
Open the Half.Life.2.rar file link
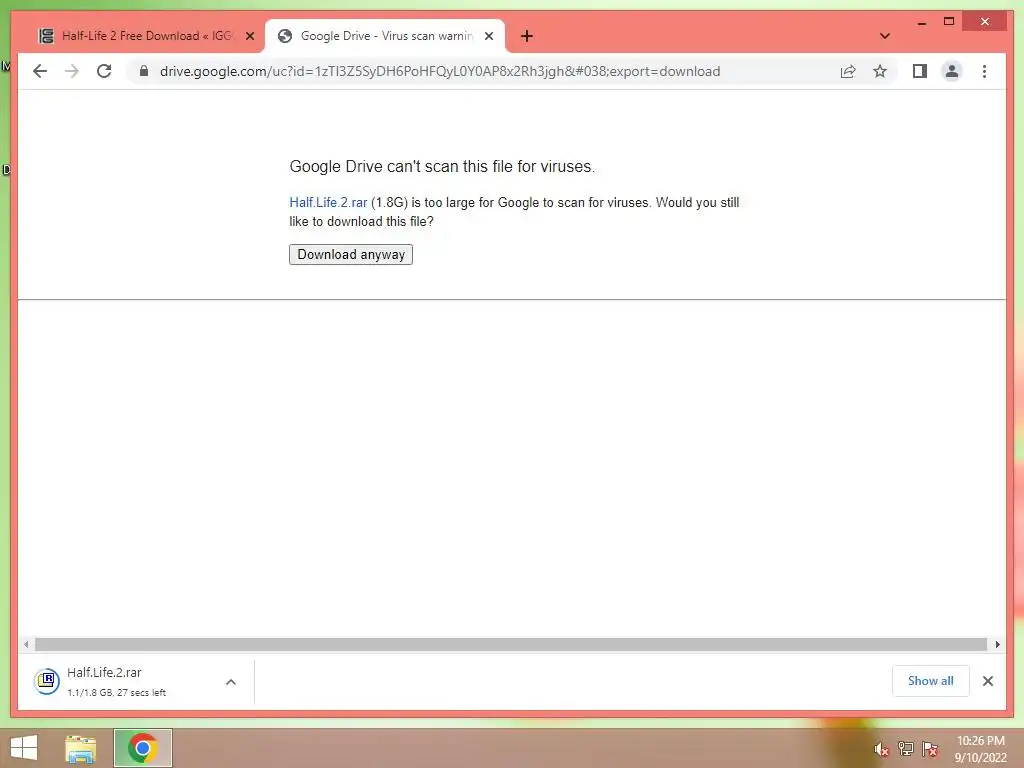point(328,202)
